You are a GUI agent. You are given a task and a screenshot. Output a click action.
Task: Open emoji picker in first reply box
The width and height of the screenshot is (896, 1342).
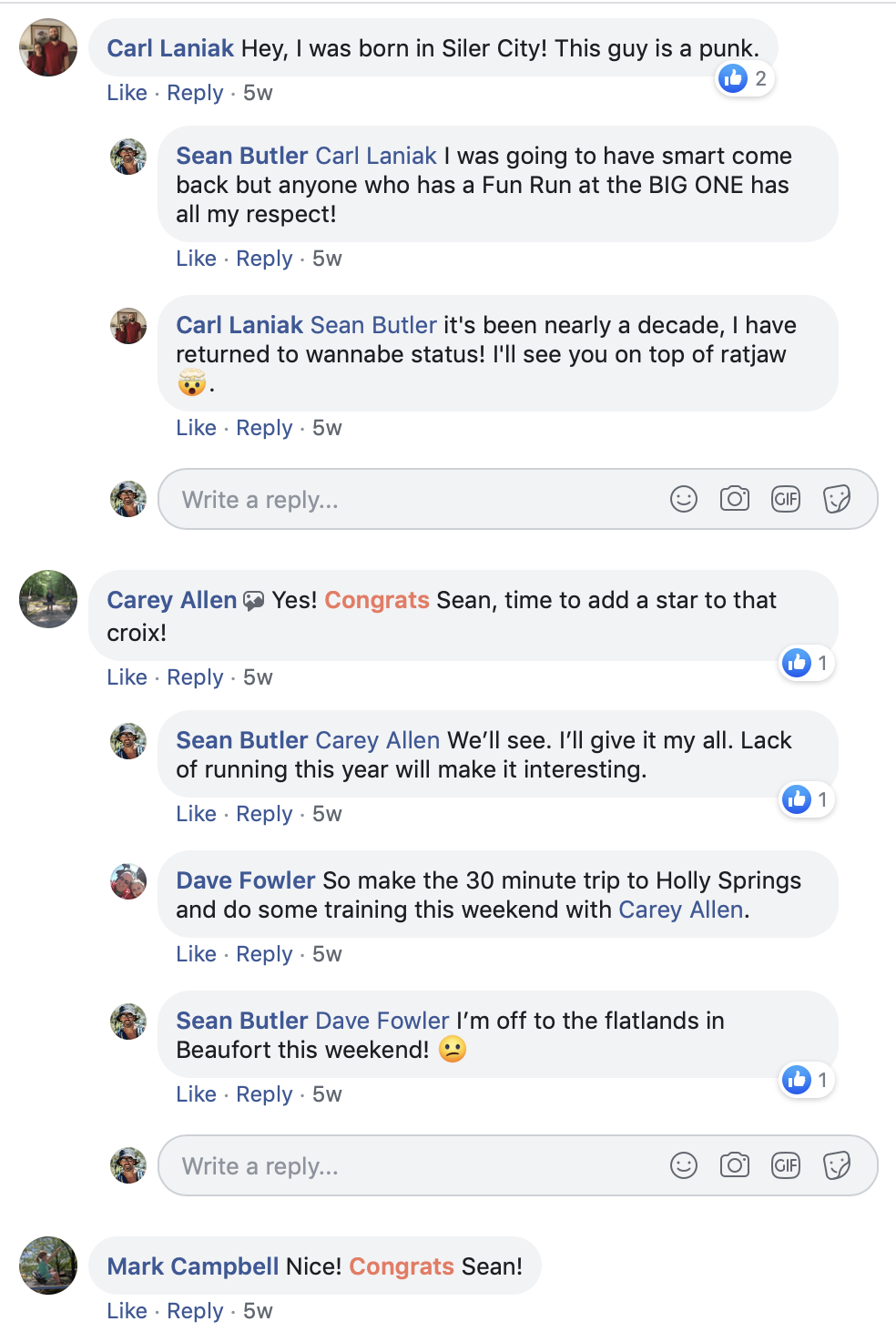point(683,499)
